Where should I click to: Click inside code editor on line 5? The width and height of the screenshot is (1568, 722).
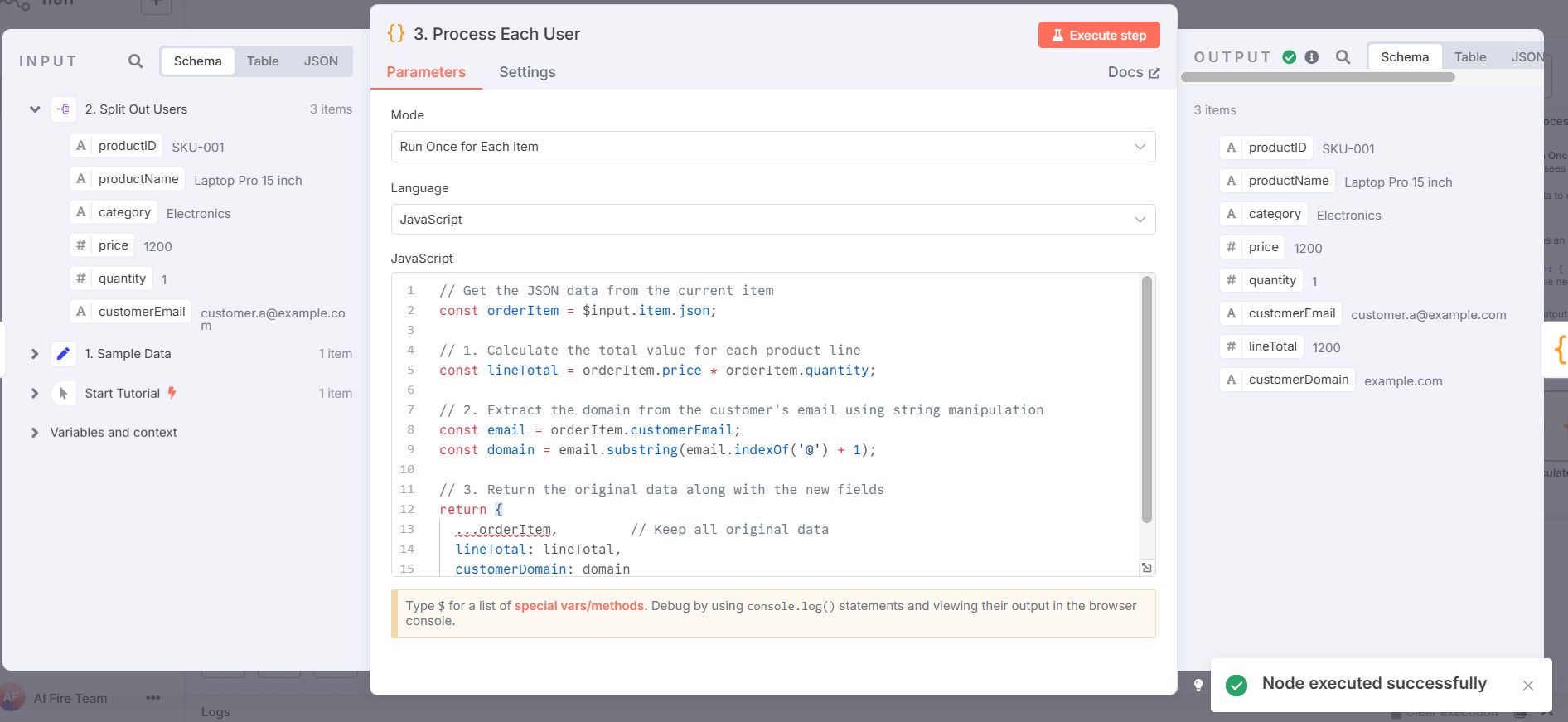click(x=657, y=371)
